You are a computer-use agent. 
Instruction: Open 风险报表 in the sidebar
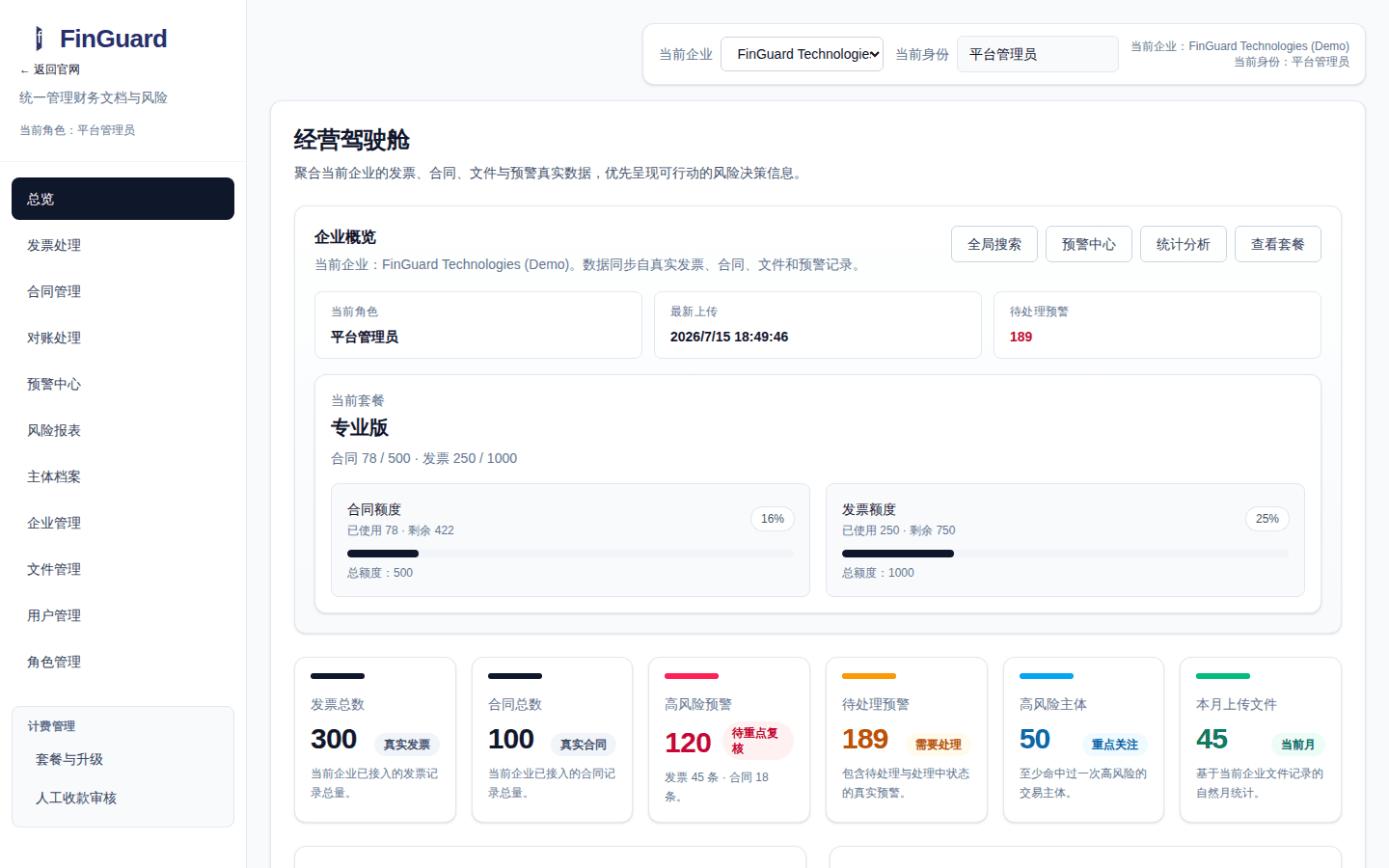click(123, 430)
